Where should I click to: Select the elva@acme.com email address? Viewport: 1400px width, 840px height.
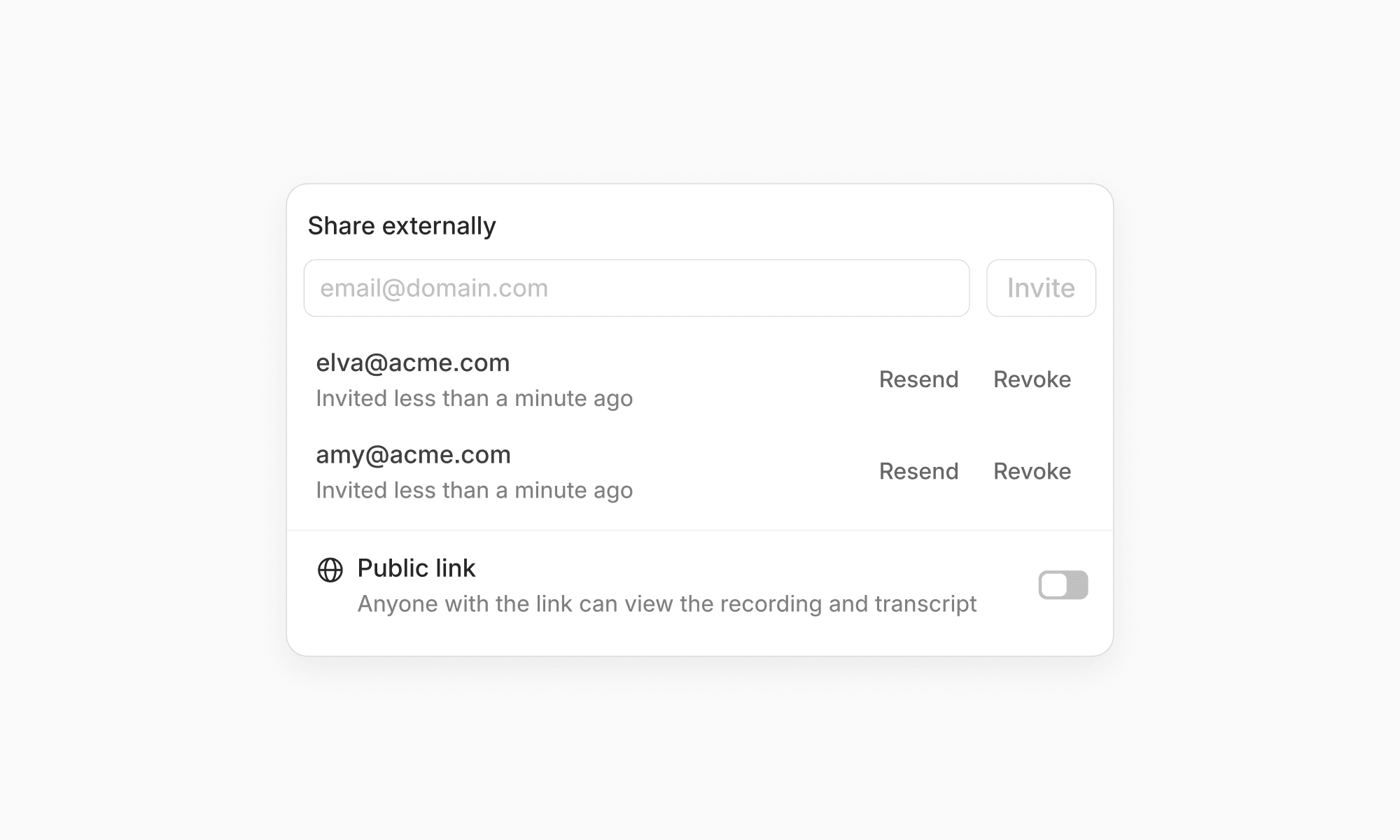pyautogui.click(x=413, y=363)
